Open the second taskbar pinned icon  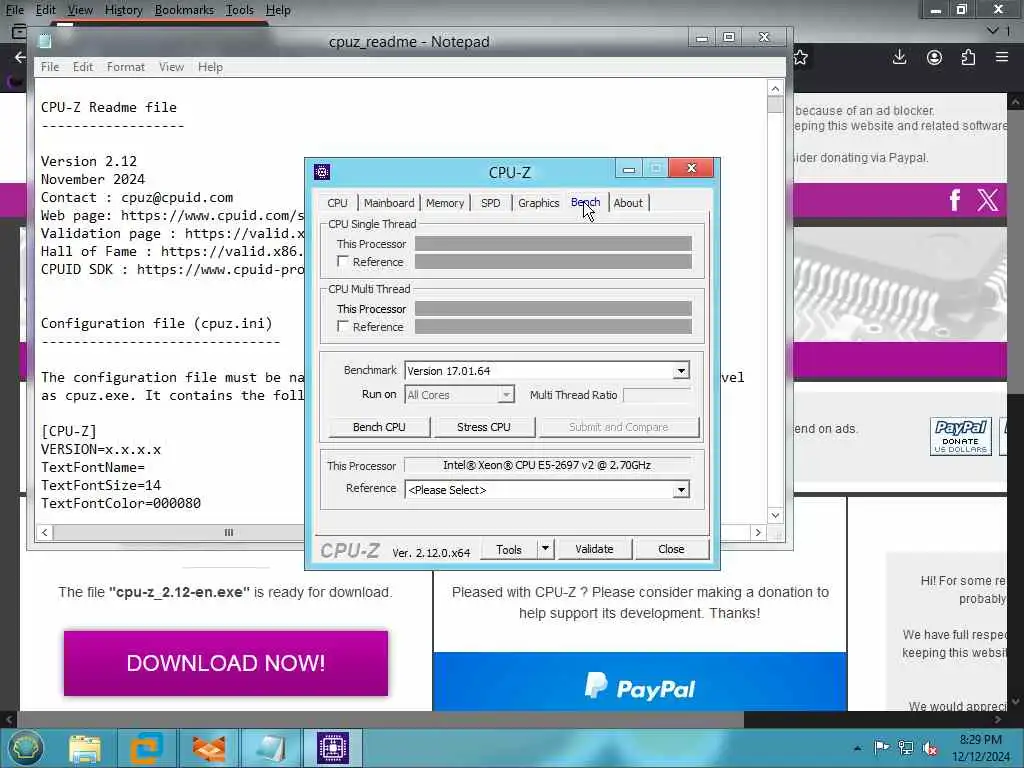[x=146, y=748]
